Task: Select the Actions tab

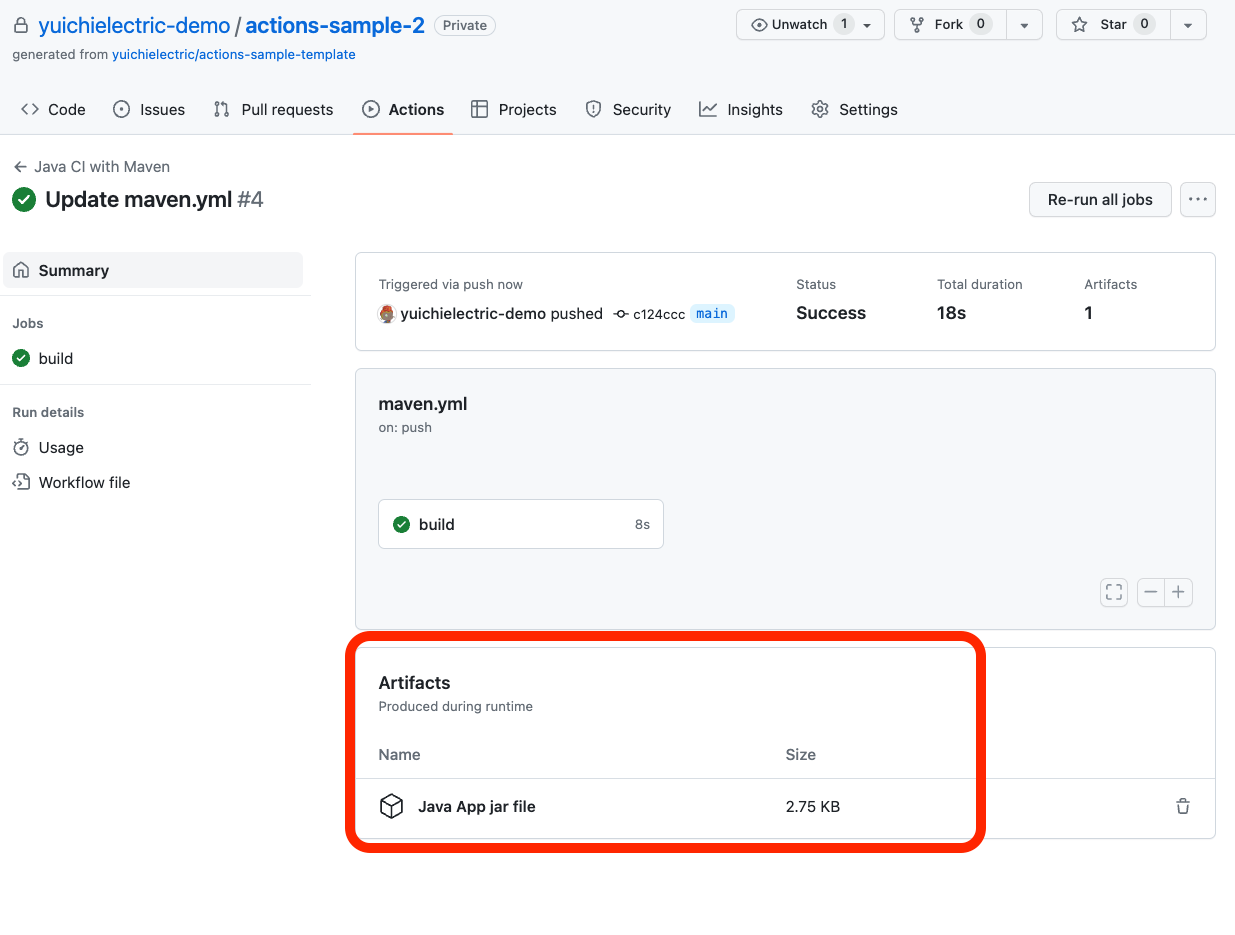Action: pyautogui.click(x=403, y=109)
